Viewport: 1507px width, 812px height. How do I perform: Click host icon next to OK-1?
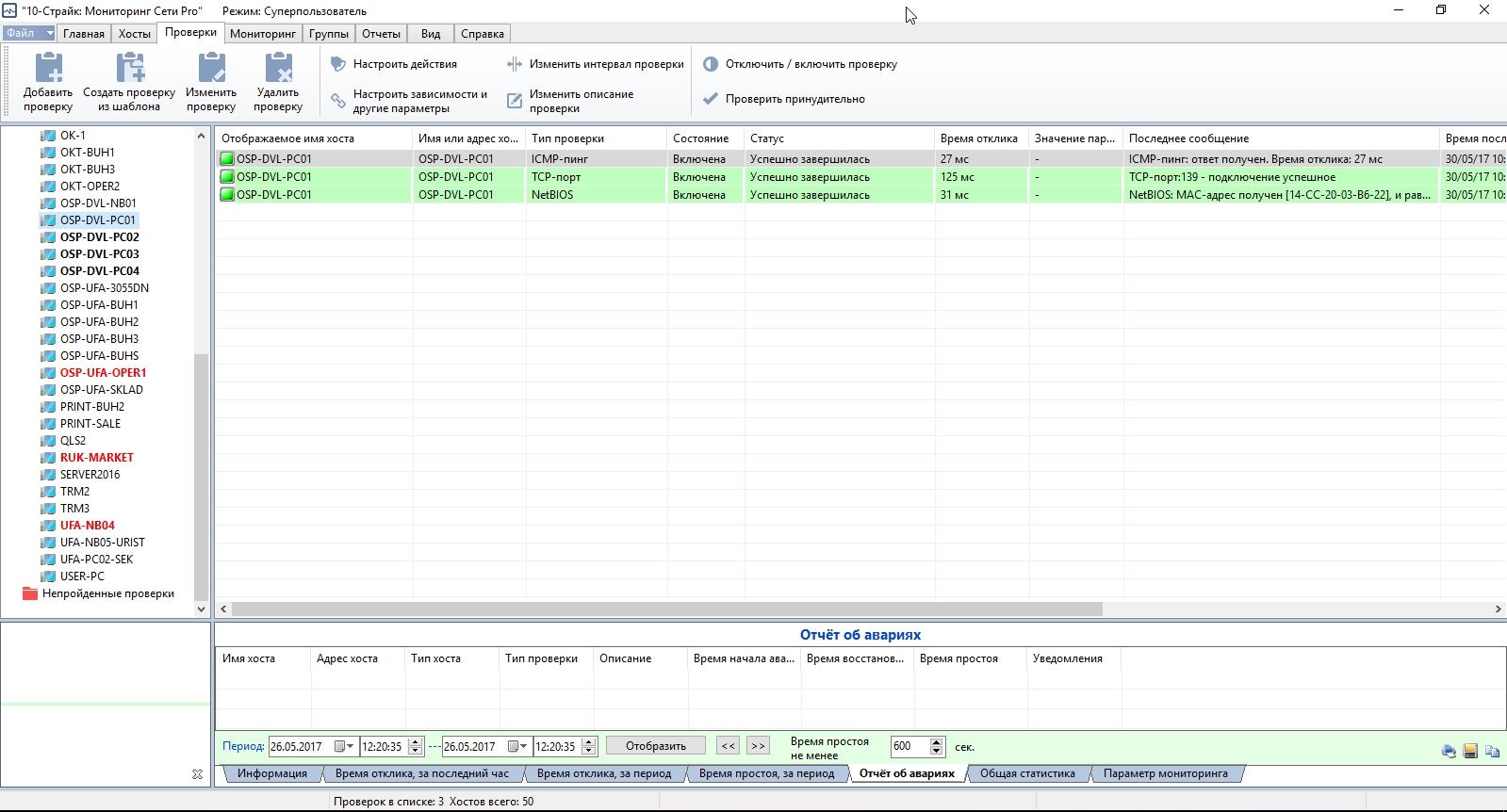click(x=48, y=136)
